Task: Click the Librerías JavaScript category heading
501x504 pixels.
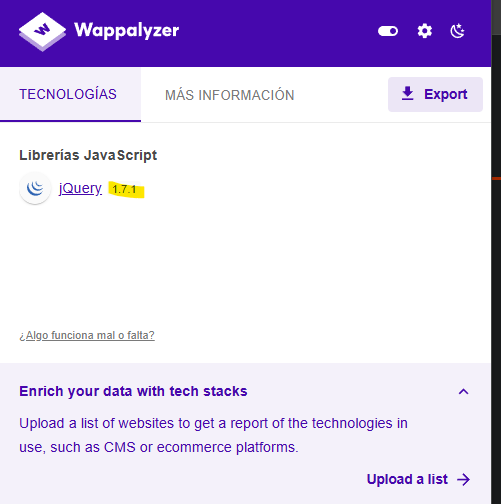Action: point(88,155)
